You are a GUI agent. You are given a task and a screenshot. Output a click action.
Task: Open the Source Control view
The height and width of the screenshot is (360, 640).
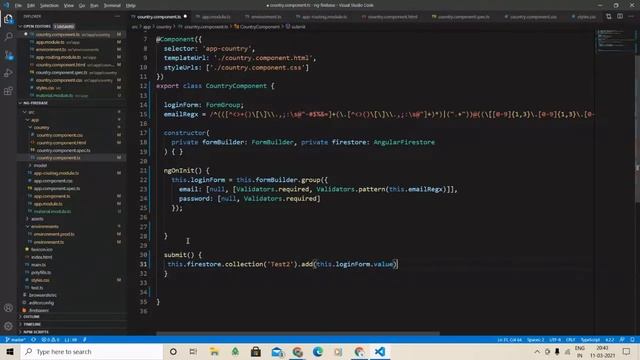[8, 55]
